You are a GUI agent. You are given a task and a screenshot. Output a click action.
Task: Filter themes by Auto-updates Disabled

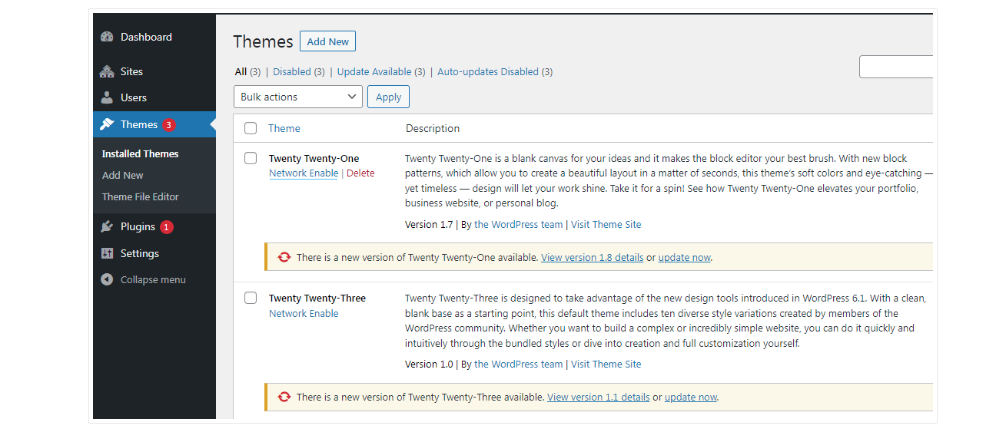tap(488, 72)
